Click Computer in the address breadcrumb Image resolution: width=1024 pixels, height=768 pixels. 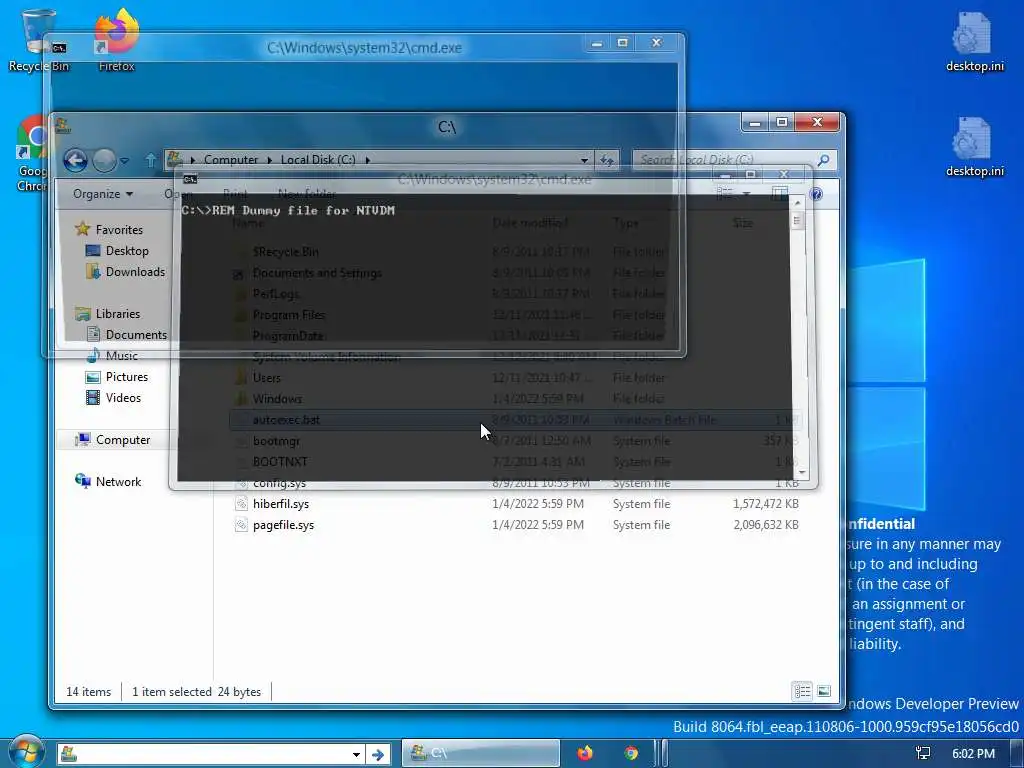tap(231, 159)
